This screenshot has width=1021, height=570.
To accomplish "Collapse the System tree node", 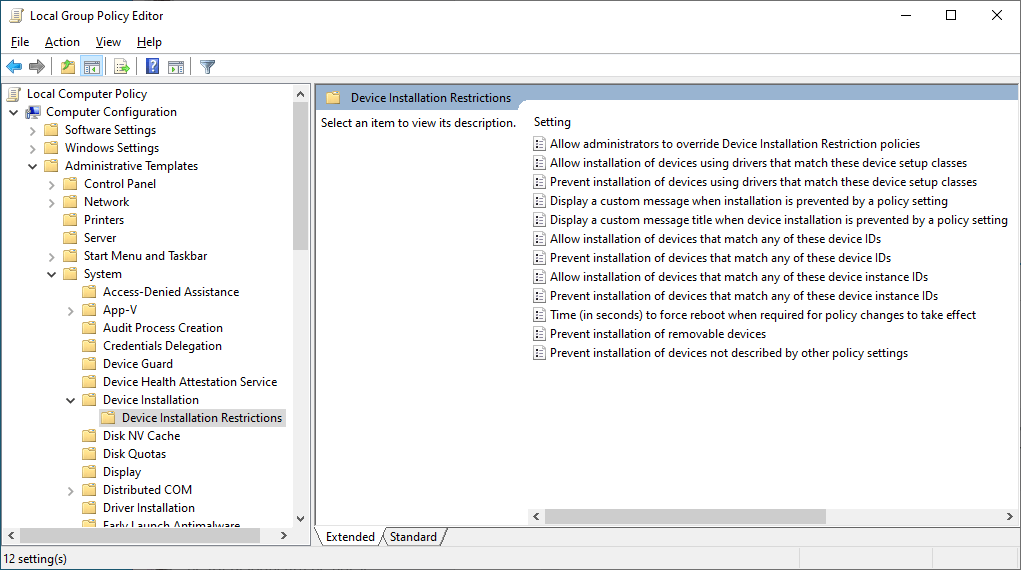I will tap(51, 274).
